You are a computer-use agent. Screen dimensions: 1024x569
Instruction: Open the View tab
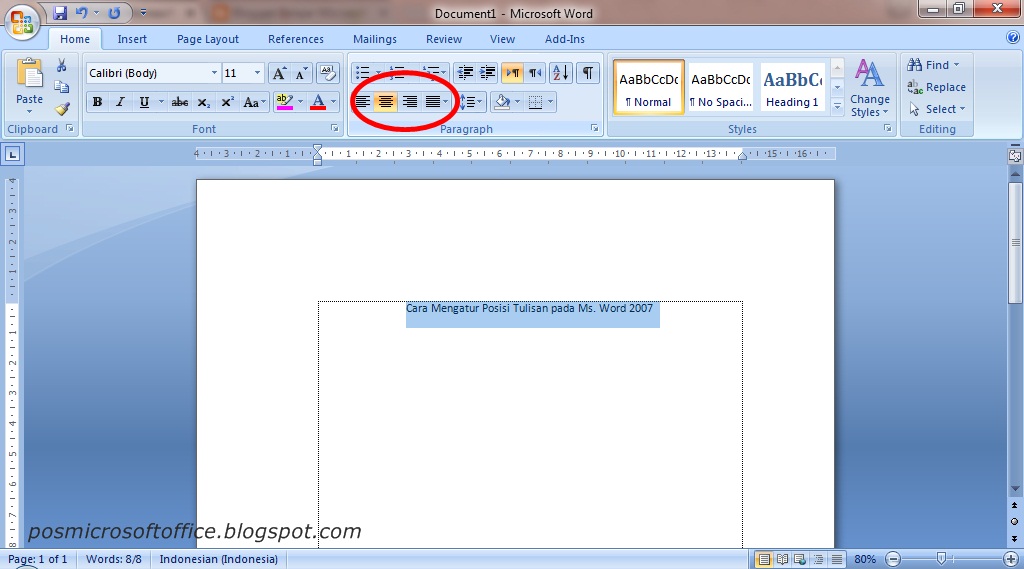click(502, 39)
